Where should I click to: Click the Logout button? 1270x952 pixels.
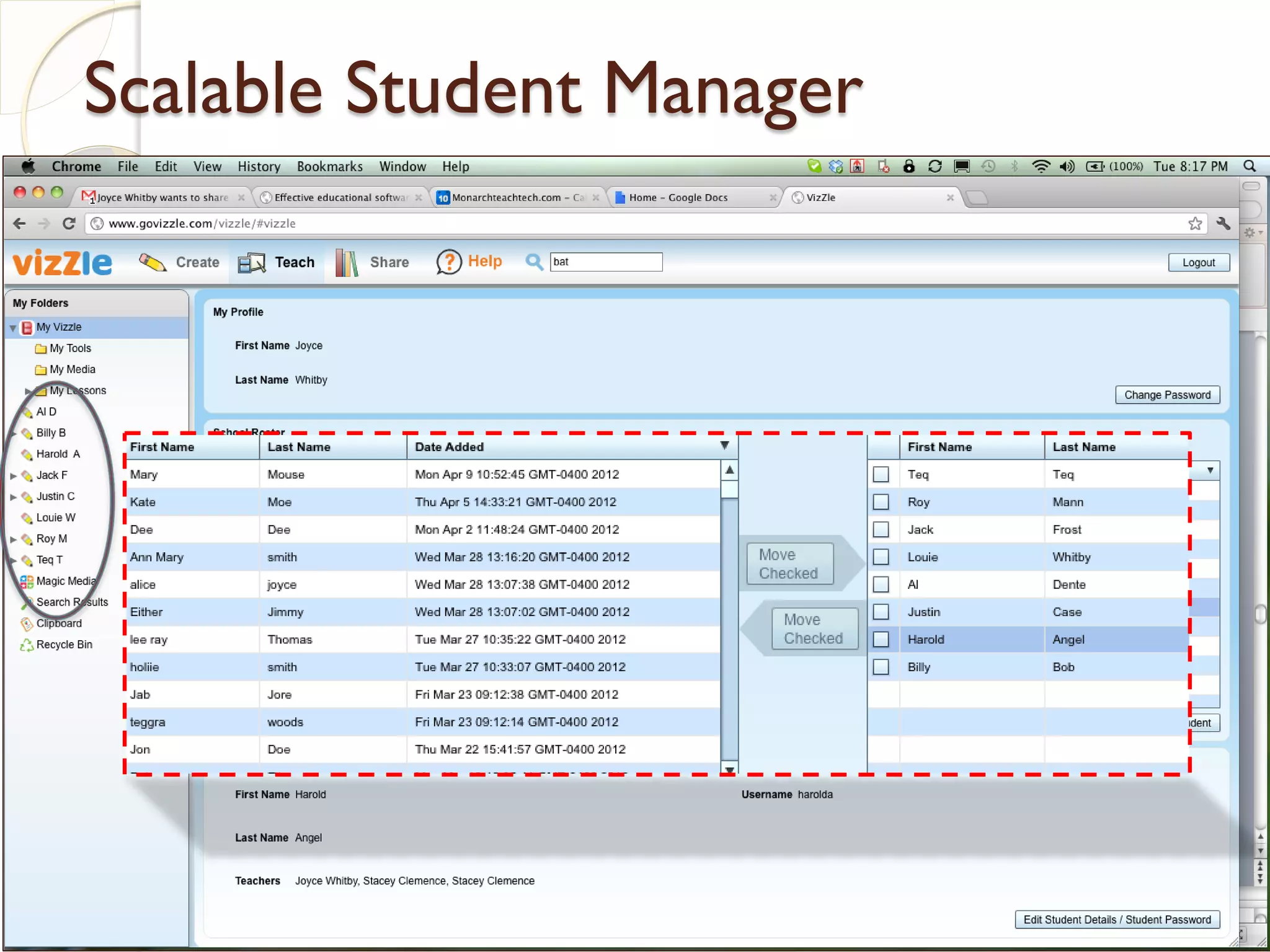click(1198, 263)
